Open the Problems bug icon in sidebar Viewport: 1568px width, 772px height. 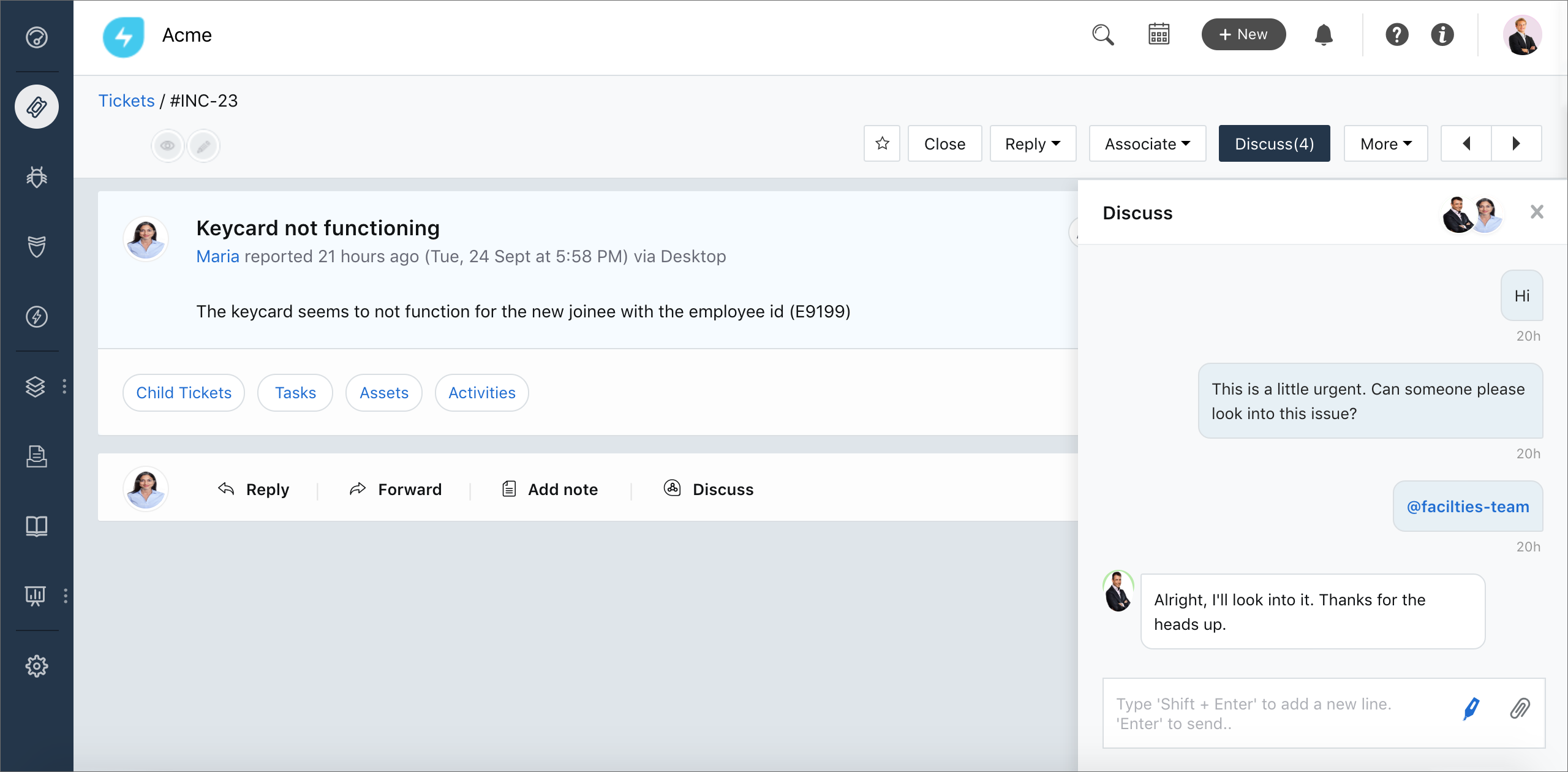pyautogui.click(x=37, y=177)
